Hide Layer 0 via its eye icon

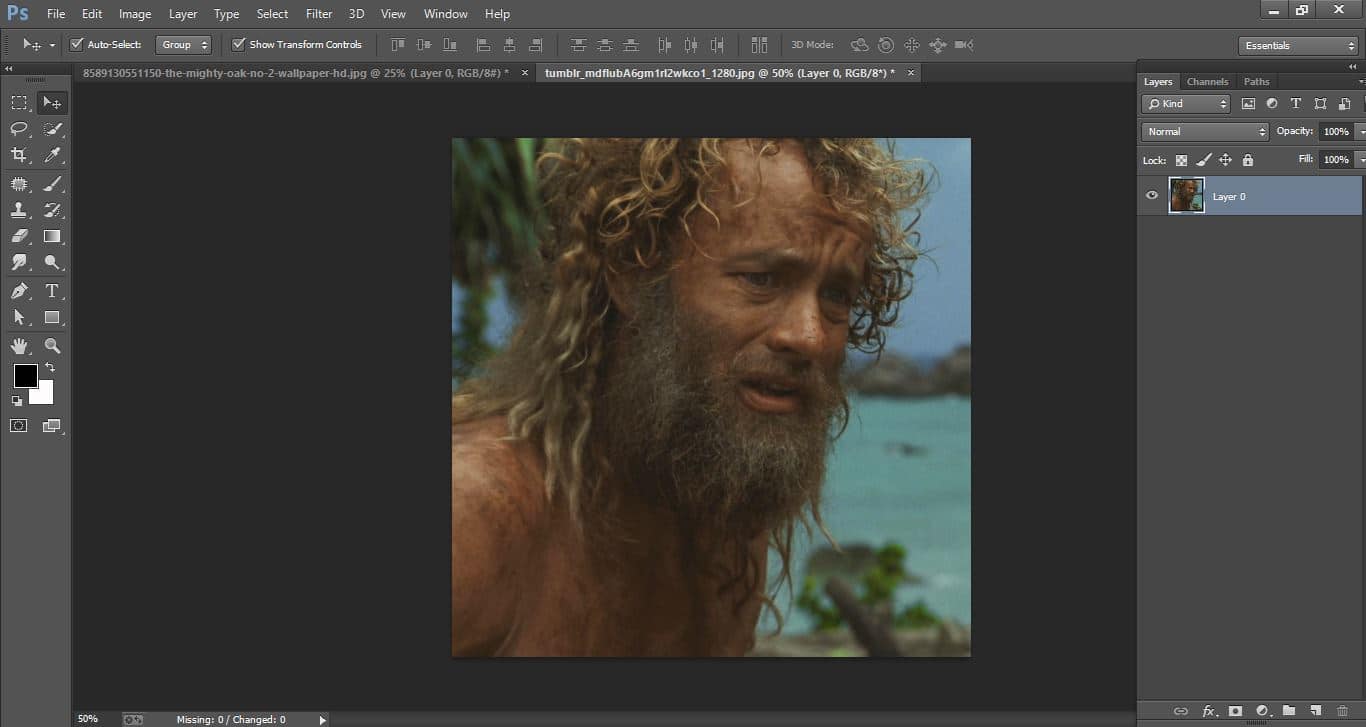click(x=1151, y=195)
